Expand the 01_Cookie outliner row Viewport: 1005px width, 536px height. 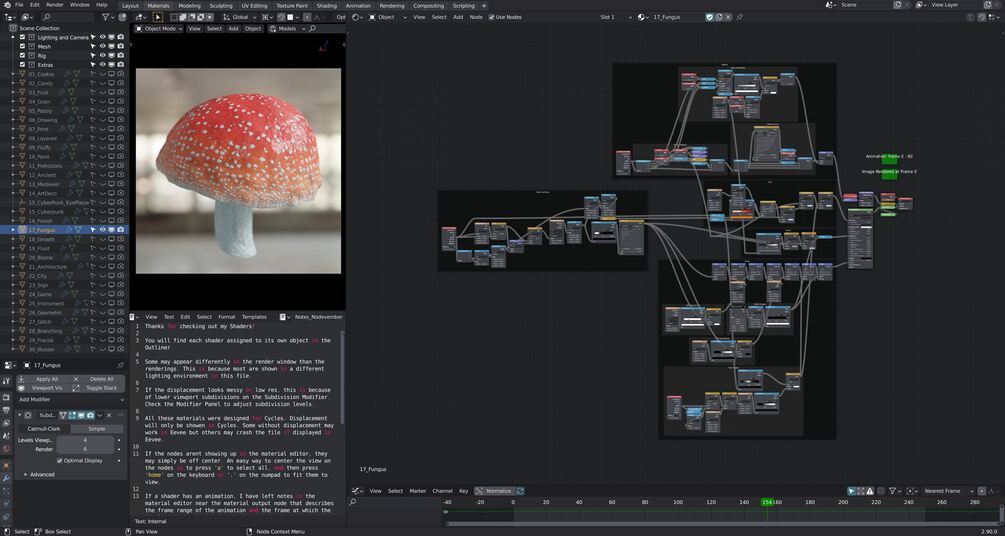(13, 74)
